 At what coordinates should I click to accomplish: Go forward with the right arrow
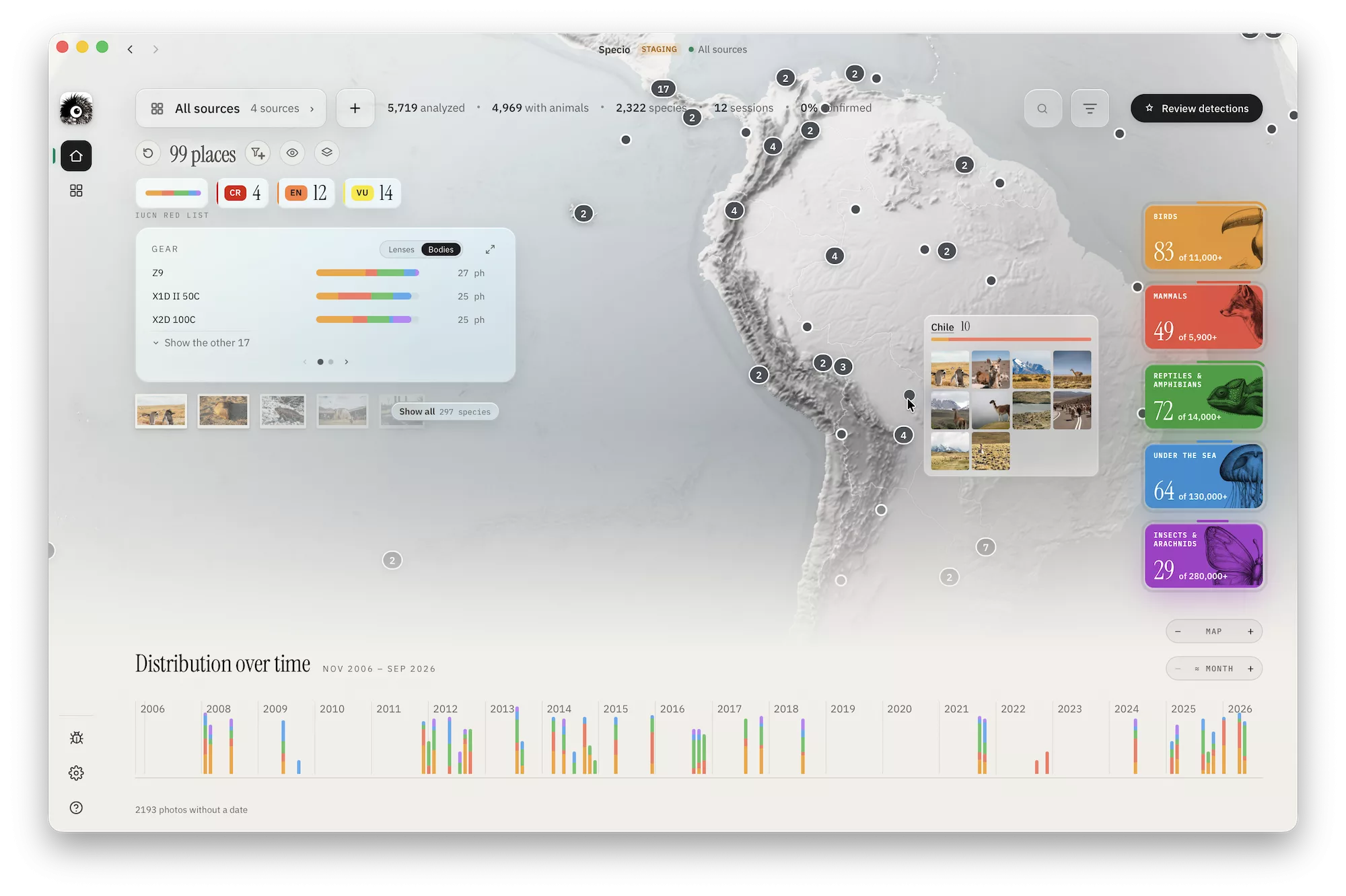pyautogui.click(x=155, y=49)
